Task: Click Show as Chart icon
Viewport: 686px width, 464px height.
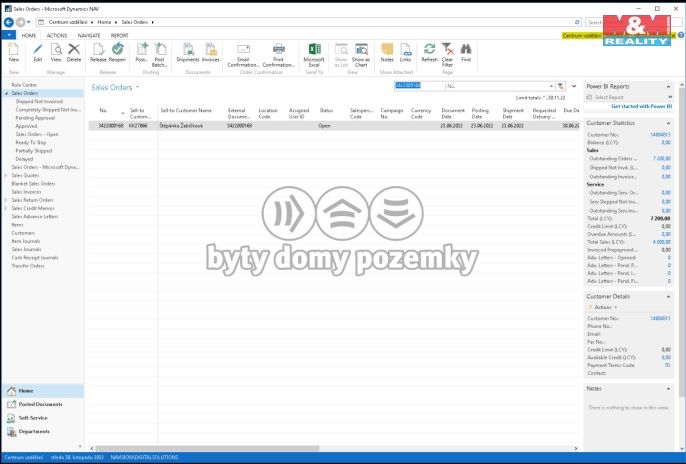Action: tap(361, 49)
